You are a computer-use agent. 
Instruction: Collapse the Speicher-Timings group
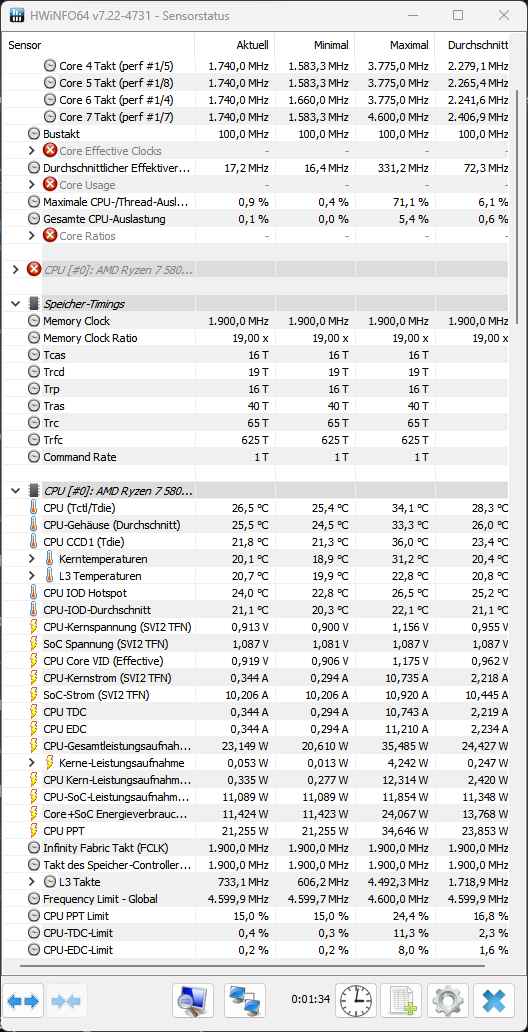coord(16,304)
